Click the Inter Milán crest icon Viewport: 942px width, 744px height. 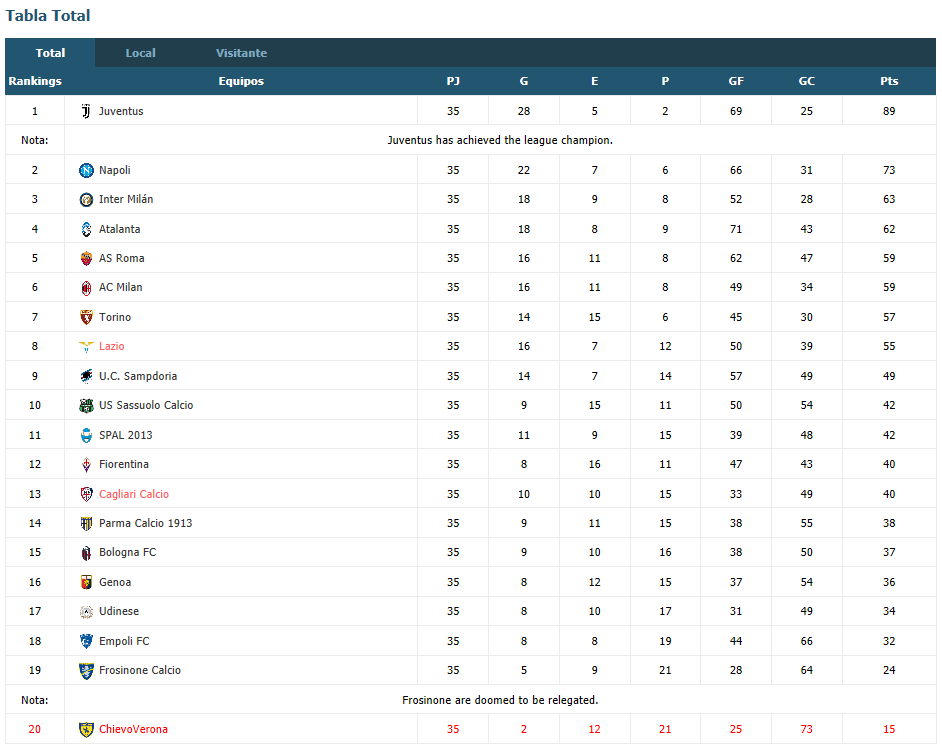pyautogui.click(x=86, y=200)
